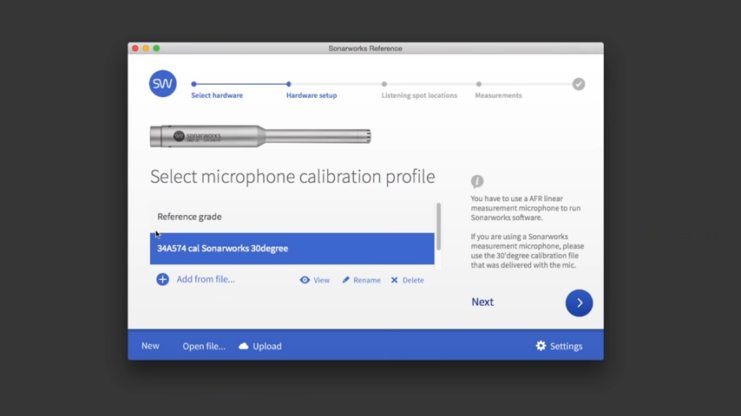Select the Reference grade profile
Screen dimensions: 741x416
[x=292, y=217]
